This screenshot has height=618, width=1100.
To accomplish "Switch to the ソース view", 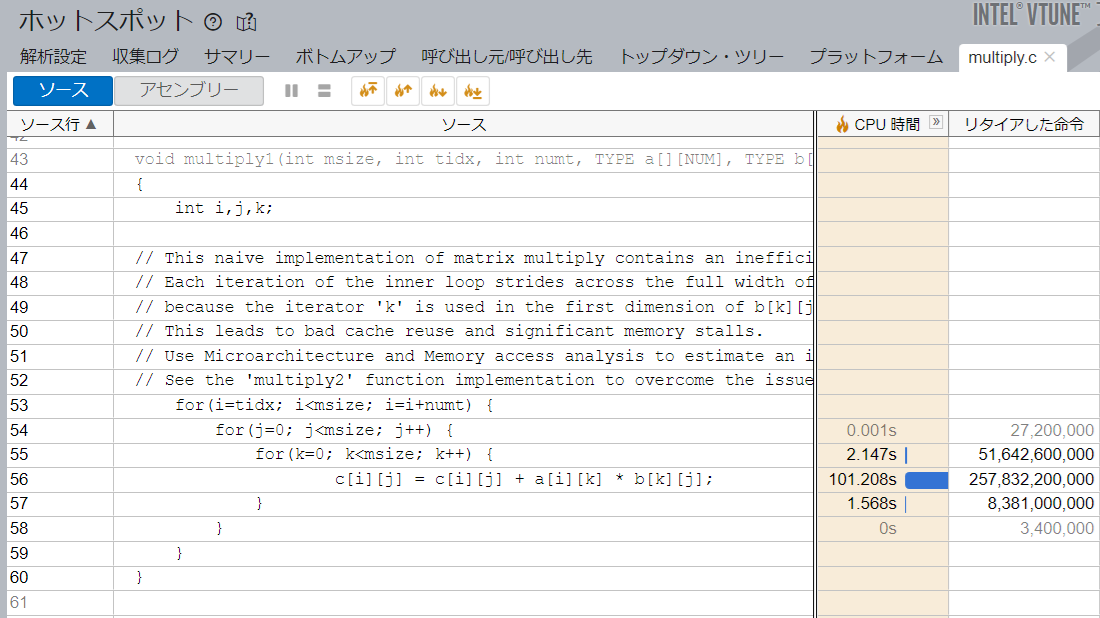I will [x=63, y=91].
